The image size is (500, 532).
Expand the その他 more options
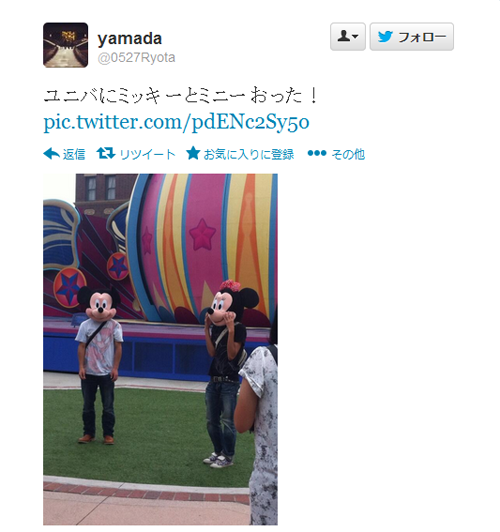tap(348, 154)
